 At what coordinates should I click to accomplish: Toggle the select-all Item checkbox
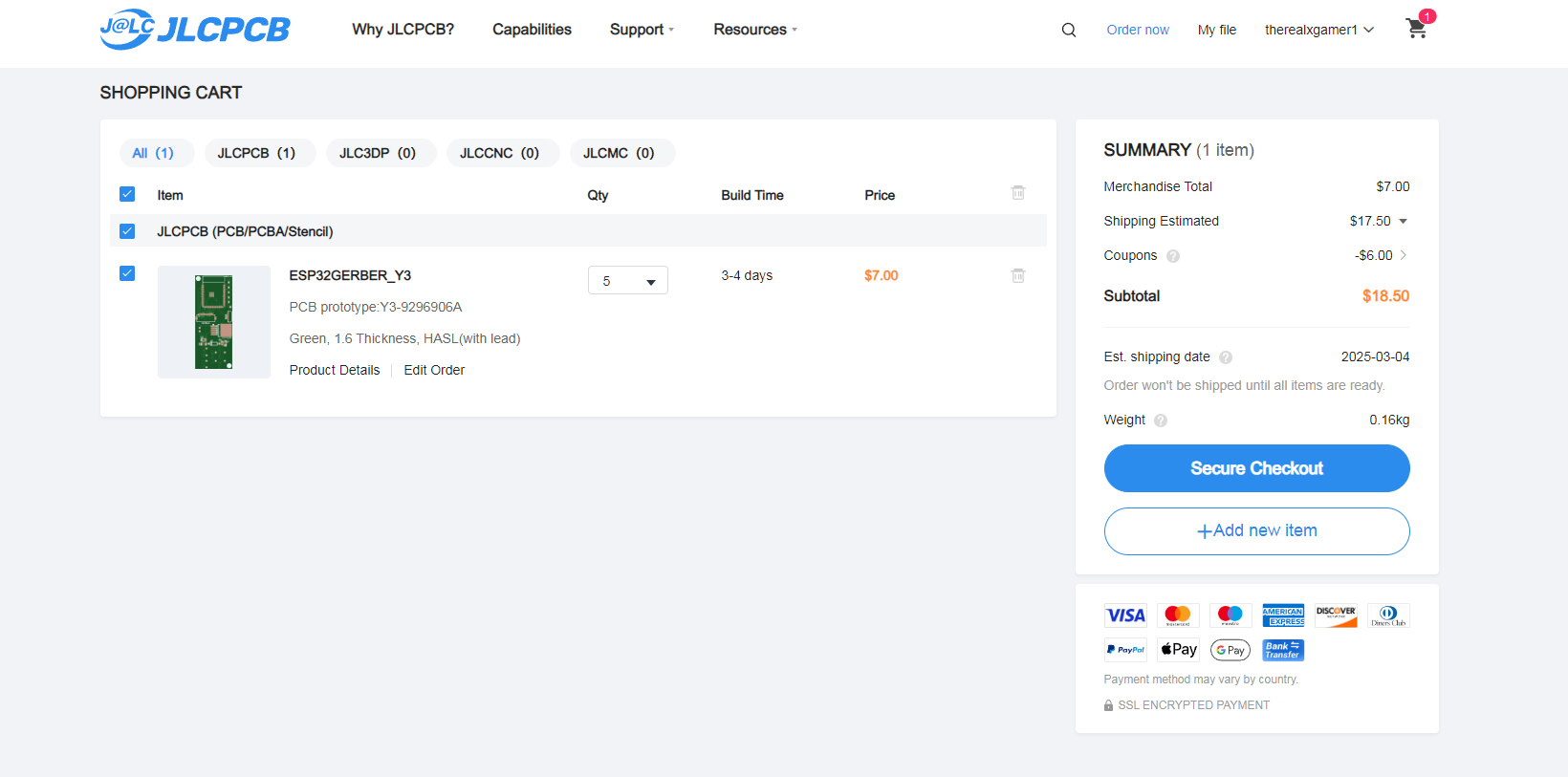tap(127, 194)
